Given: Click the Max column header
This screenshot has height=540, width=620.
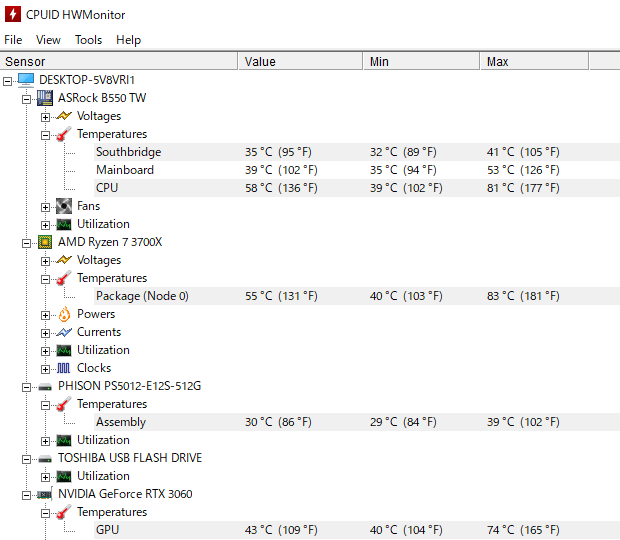Looking at the screenshot, I should pos(534,62).
